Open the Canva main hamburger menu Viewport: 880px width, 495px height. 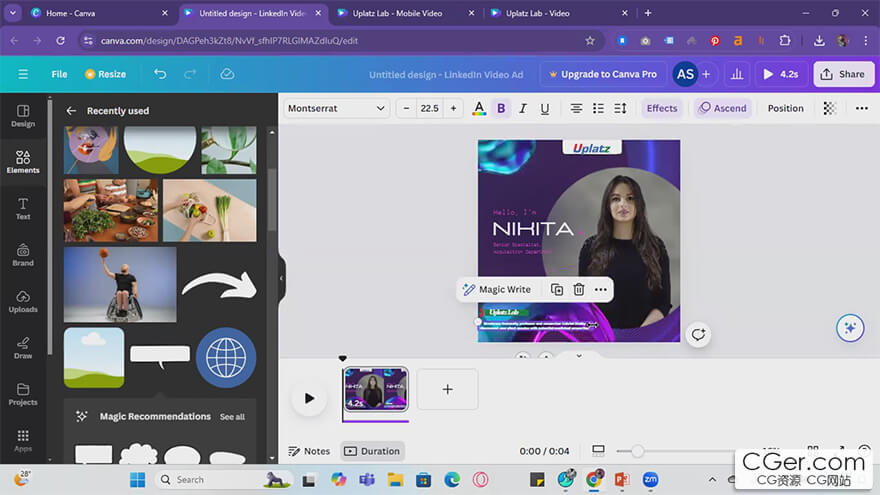pyautogui.click(x=23, y=74)
